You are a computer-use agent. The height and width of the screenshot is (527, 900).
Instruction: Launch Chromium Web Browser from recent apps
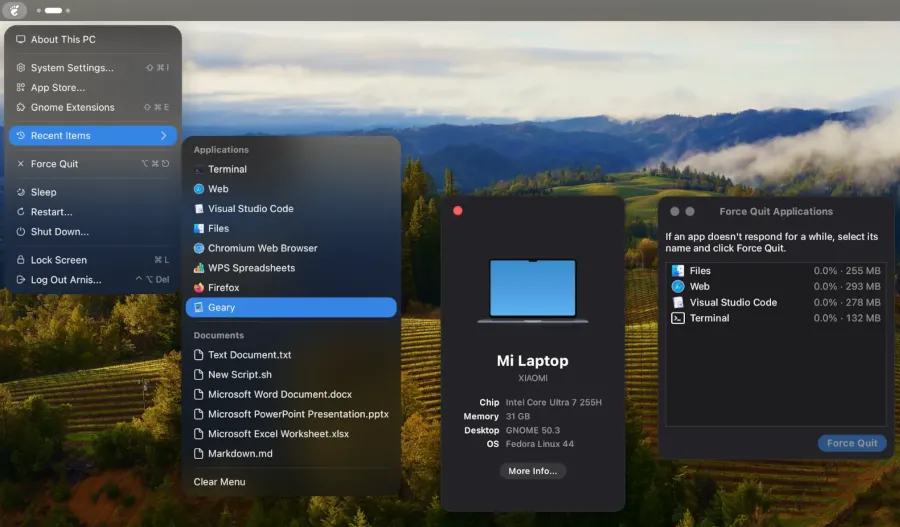(x=291, y=248)
